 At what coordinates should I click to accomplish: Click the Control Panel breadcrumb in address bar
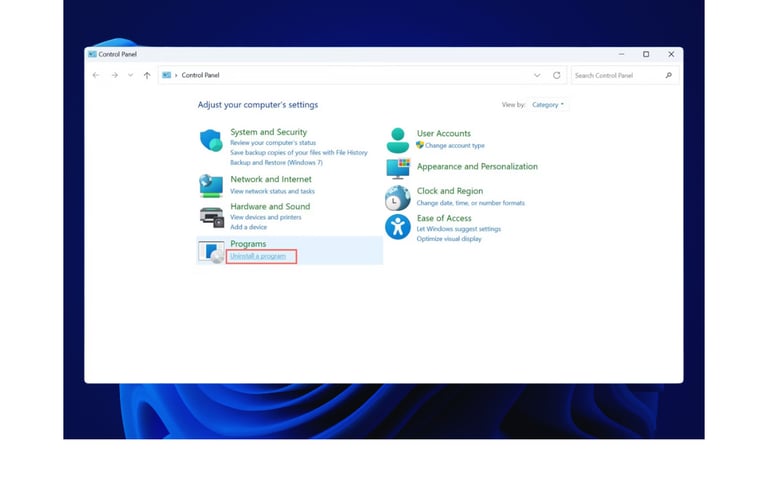(200, 75)
